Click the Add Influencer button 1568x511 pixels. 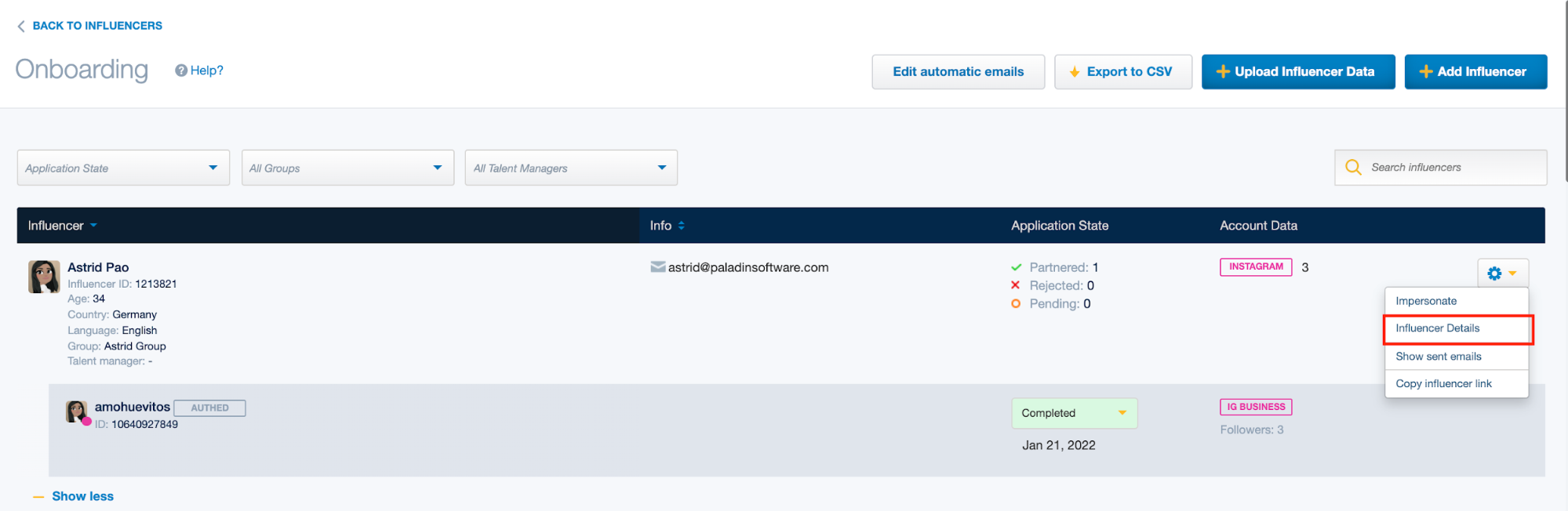tap(1475, 71)
